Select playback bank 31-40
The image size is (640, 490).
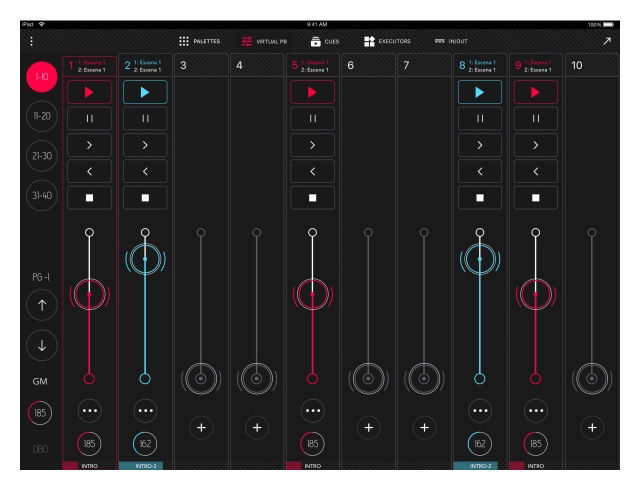(x=42, y=195)
